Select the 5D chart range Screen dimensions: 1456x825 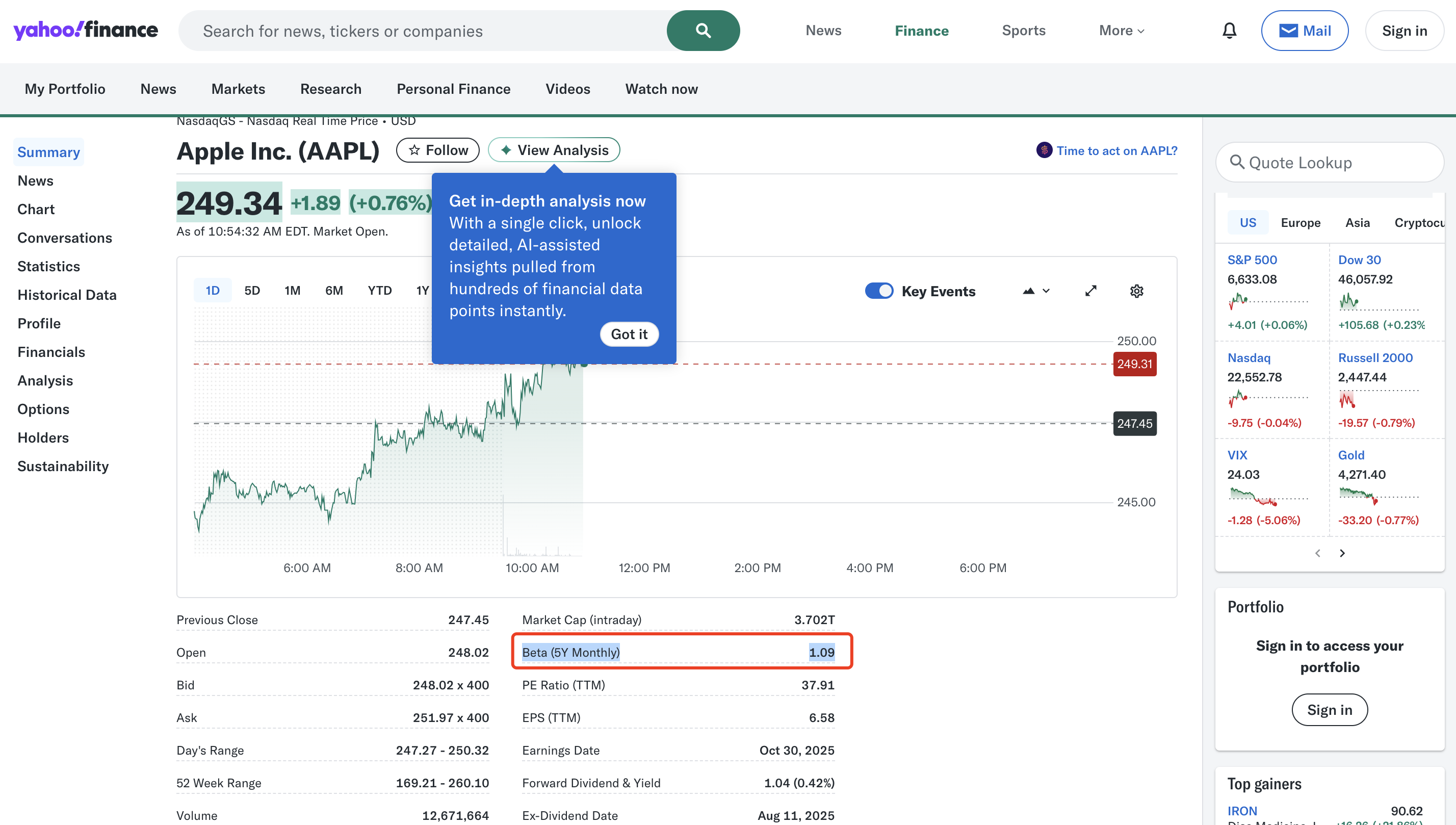point(252,291)
